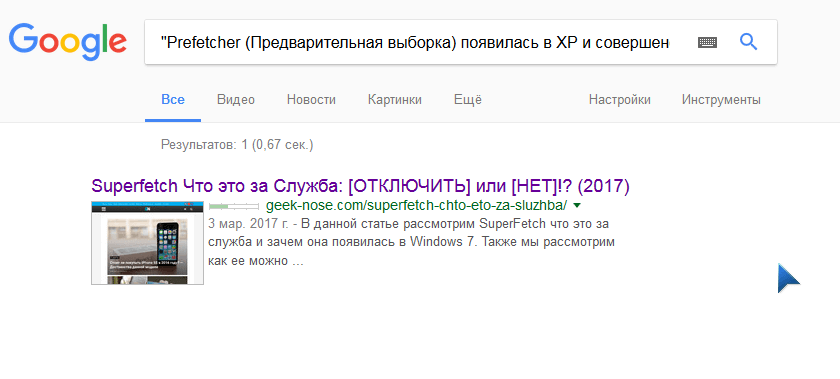
Task: Click the snippet date 3 мар. 2017 г.
Action: click(x=248, y=224)
